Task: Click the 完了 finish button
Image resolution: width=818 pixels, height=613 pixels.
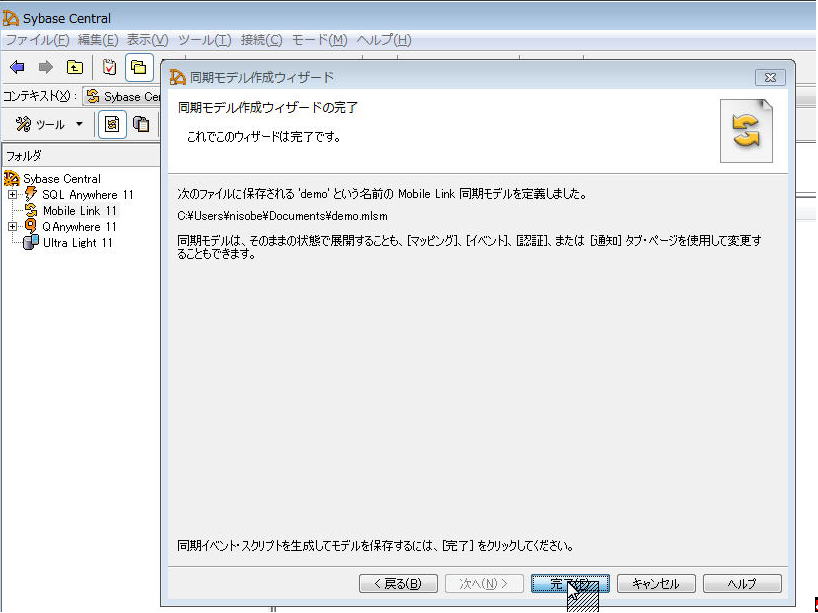Action: click(x=570, y=584)
